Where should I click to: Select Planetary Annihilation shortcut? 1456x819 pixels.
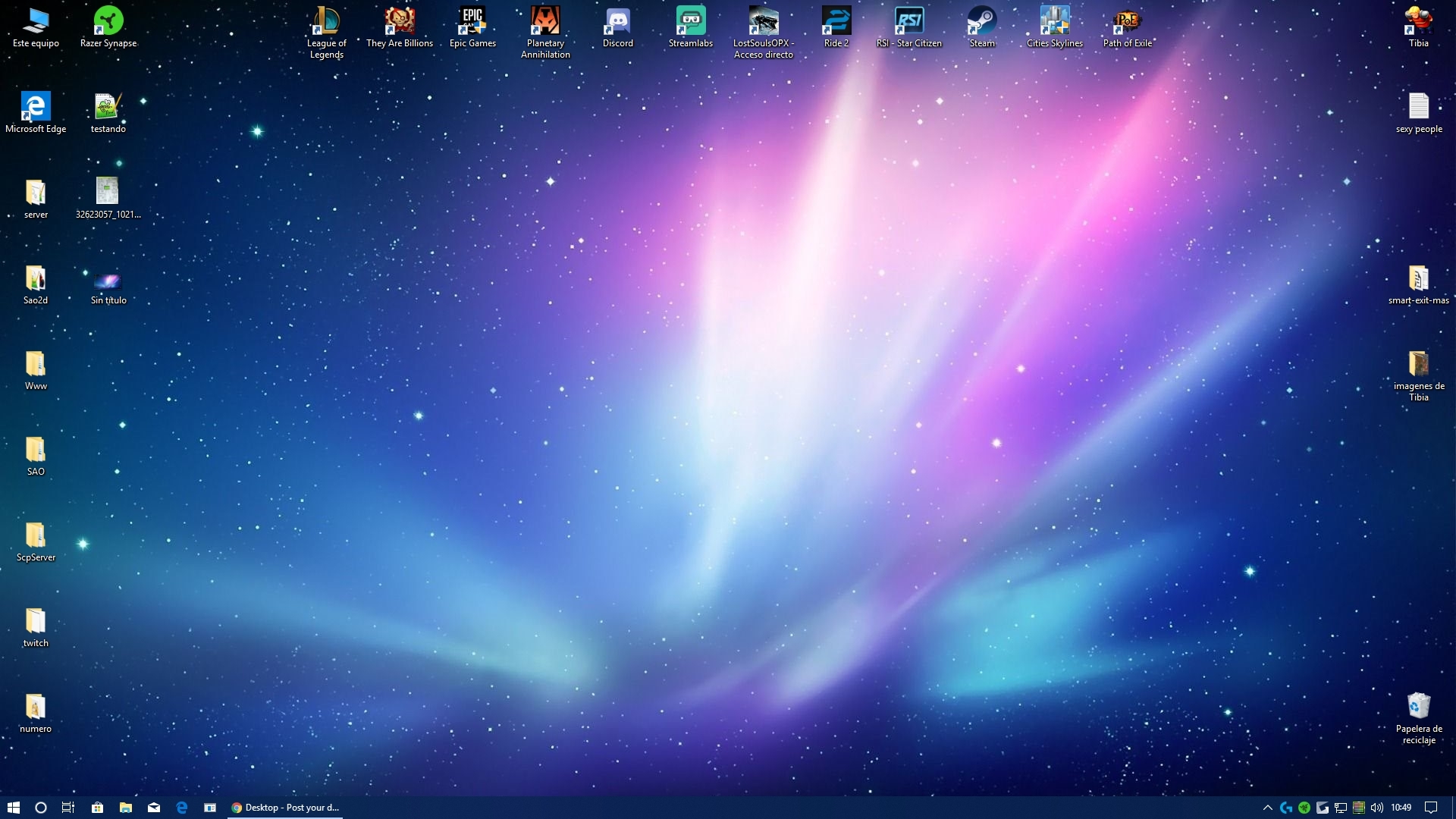pyautogui.click(x=545, y=33)
